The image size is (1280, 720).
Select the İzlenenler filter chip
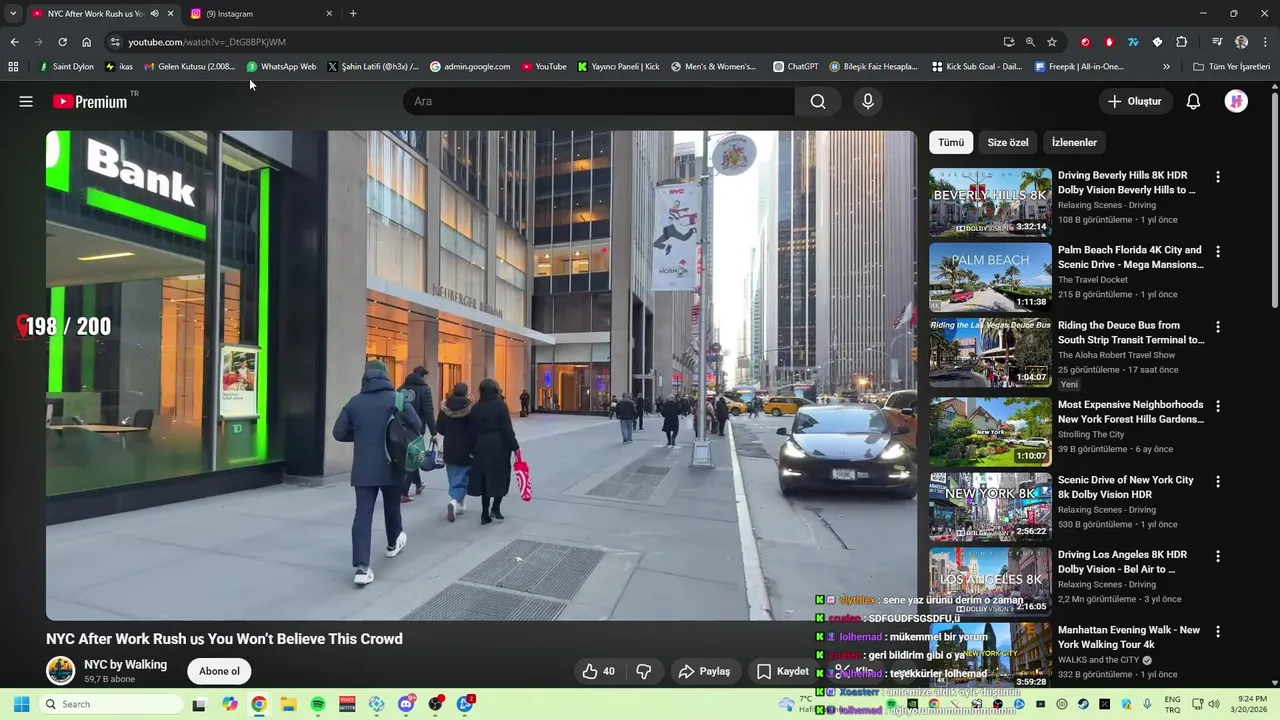(1074, 142)
